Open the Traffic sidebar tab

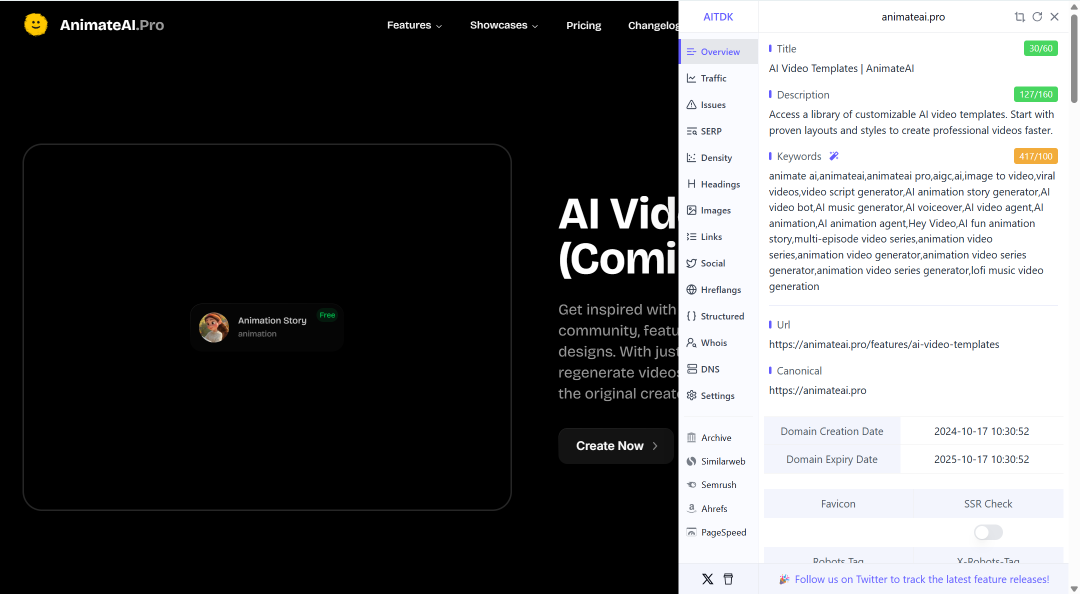tap(718, 79)
